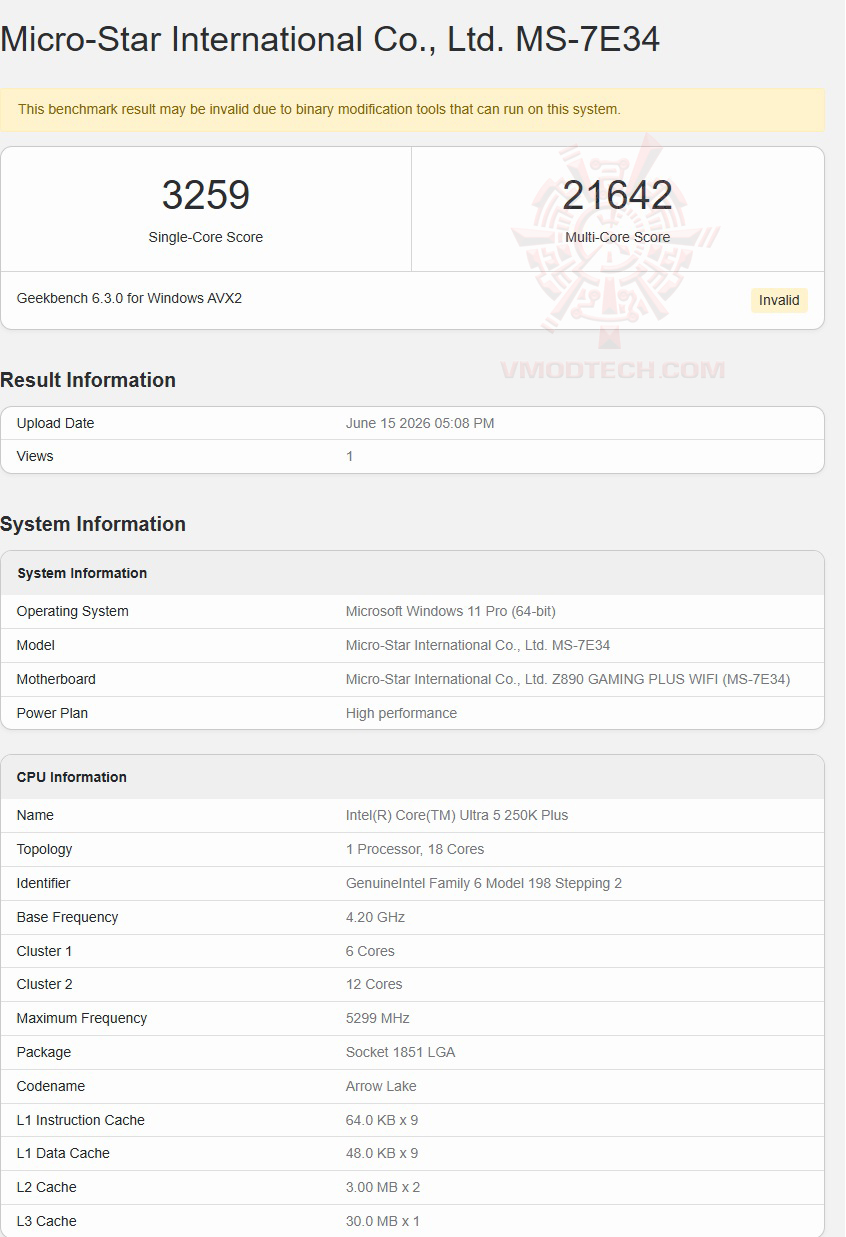Click 'Geekbench 6.3.0 for Windows AVX2' text

coord(130,298)
